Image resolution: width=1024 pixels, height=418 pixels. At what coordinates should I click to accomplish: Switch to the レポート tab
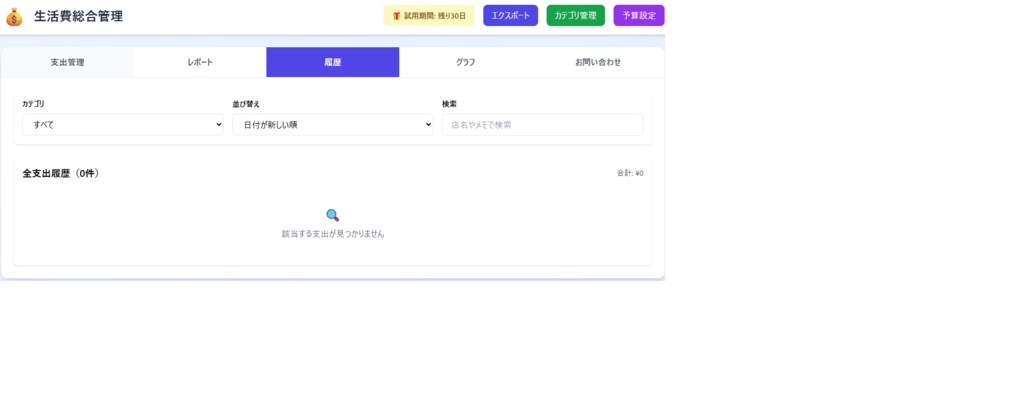[200, 63]
